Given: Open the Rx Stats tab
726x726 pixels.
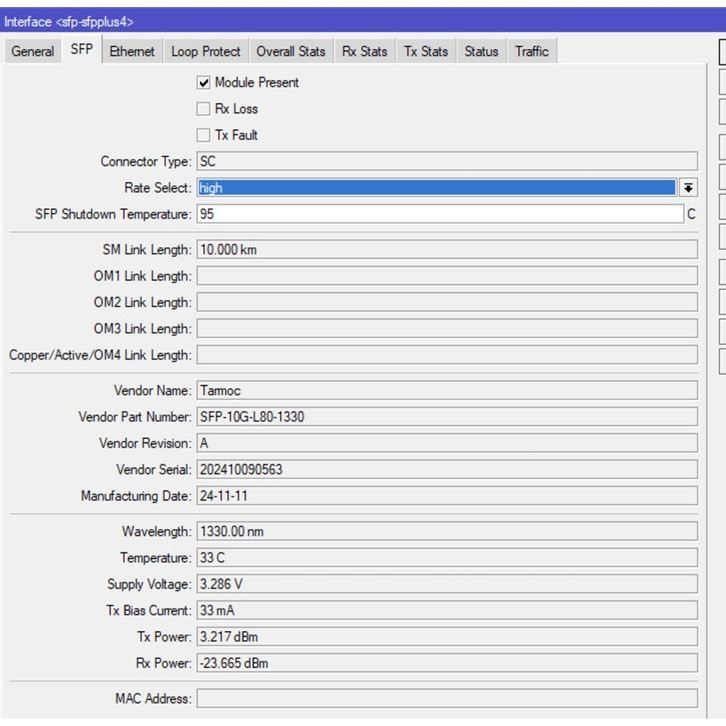Looking at the screenshot, I should tap(364, 52).
